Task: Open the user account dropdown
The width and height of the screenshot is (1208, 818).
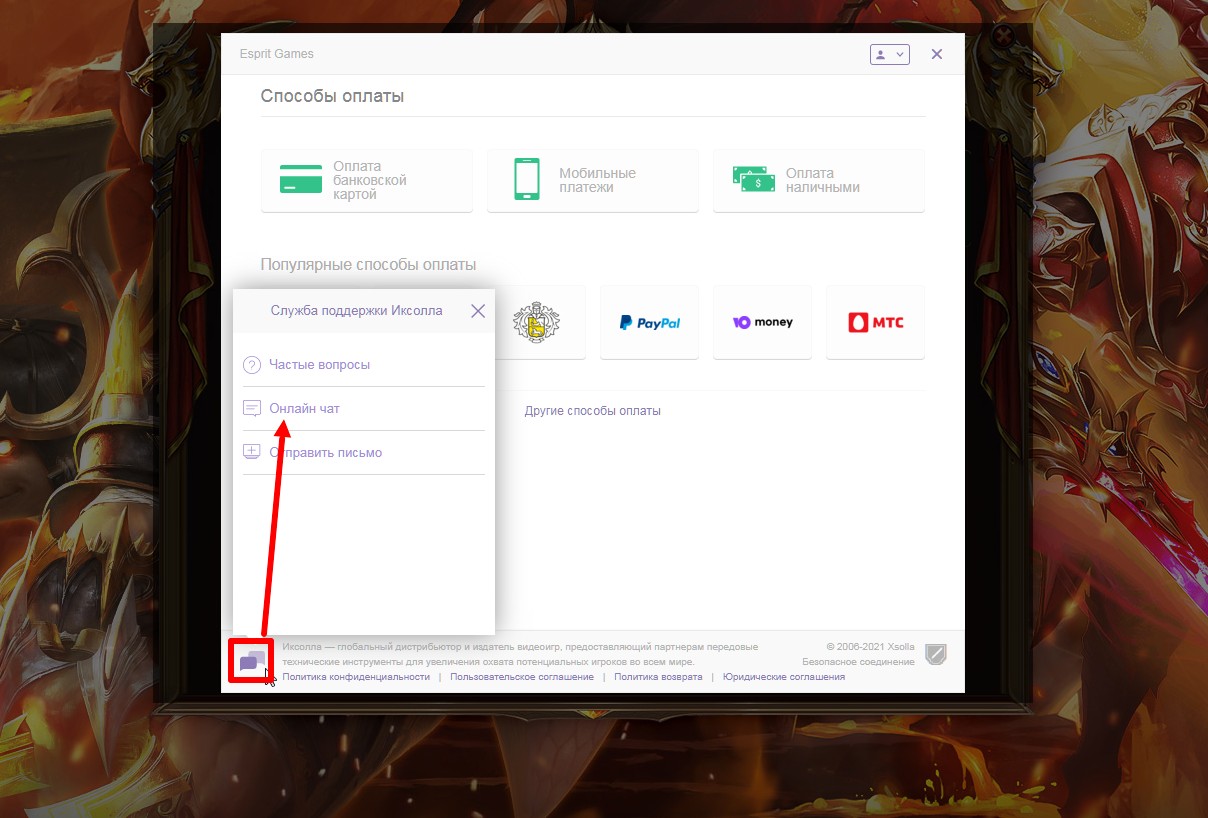Action: (889, 55)
